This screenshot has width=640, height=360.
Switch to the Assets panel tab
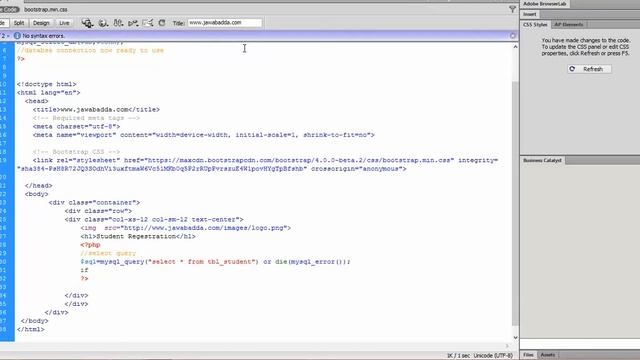click(x=547, y=355)
